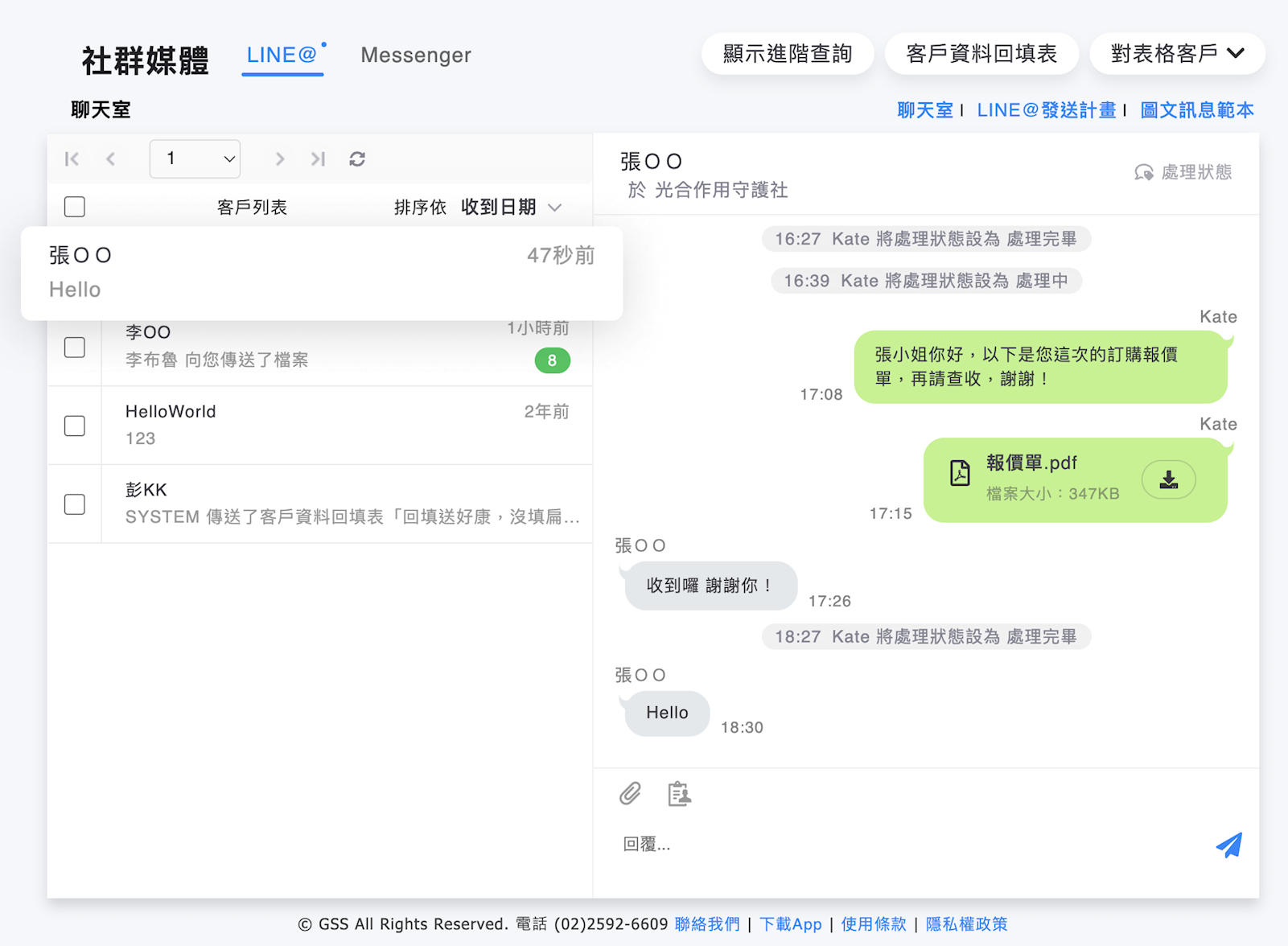This screenshot has width=1288, height=946.
Task: Go to first page of customer list
Action: (72, 159)
